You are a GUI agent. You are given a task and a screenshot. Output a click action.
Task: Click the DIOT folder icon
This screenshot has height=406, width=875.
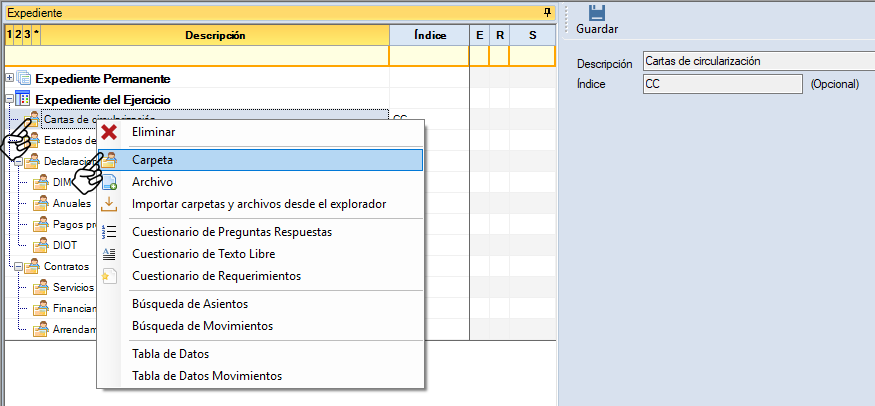41,245
